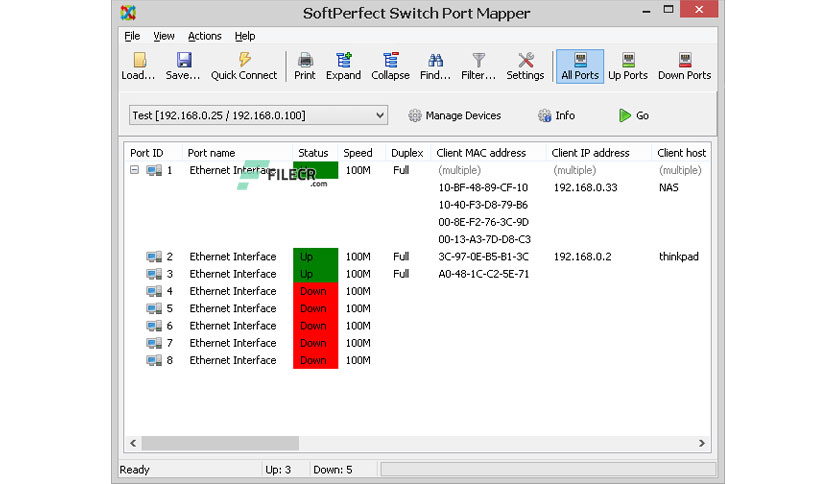Viewport: 836px width, 484px height.
Task: Click Up: 3 status bar entry
Action: pos(278,470)
